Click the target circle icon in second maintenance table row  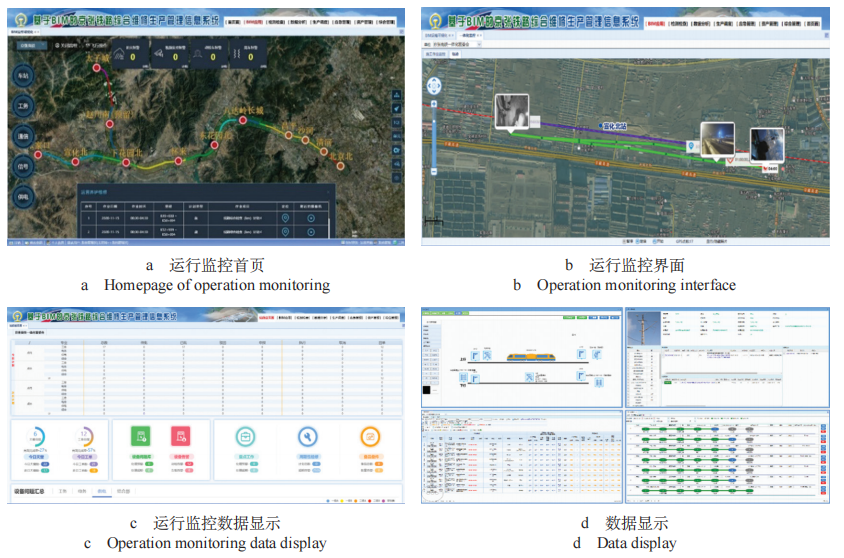pyautogui.click(x=311, y=231)
